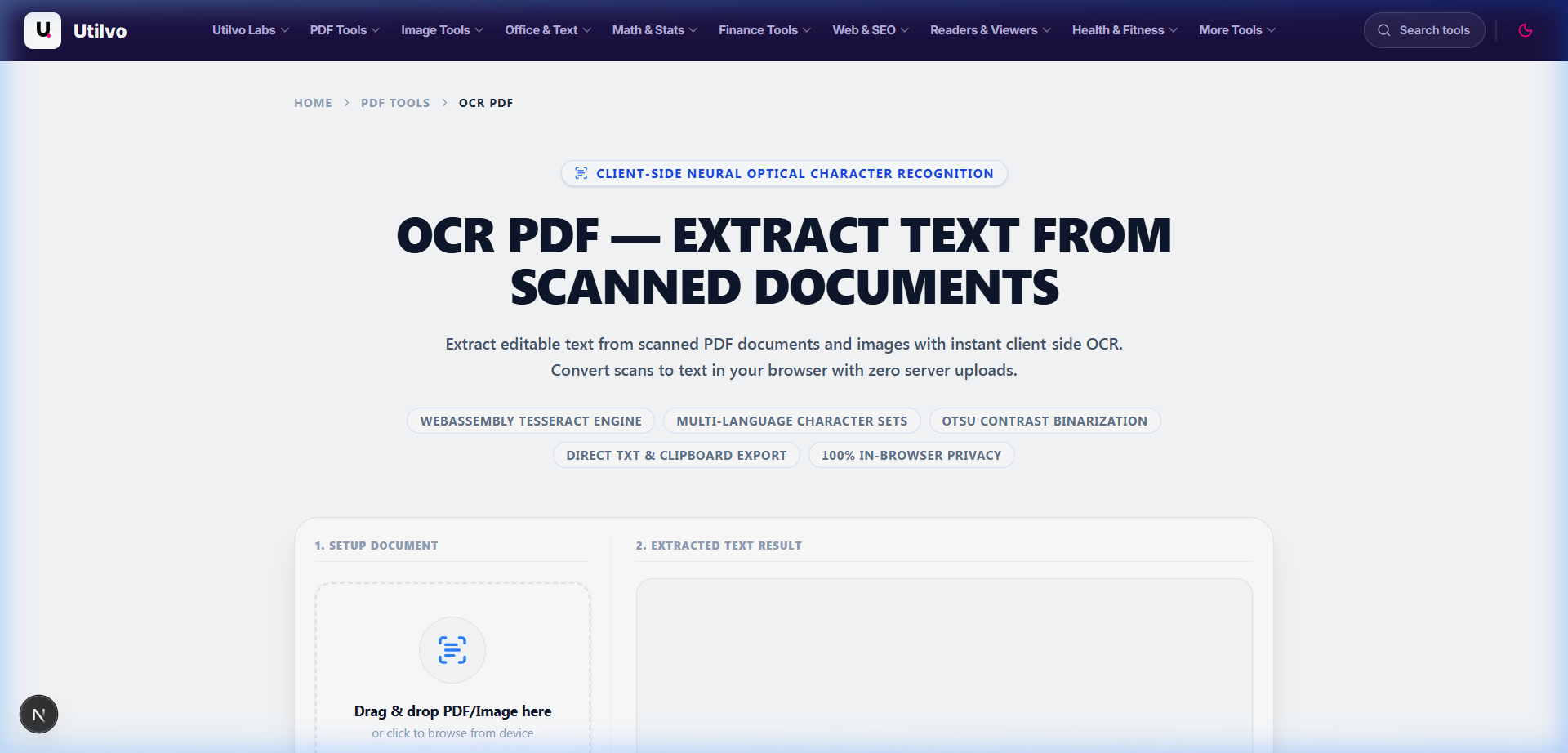Viewport: 1568px width, 753px height.
Task: Click the MULTI-LANGUAGE CHARACTER SETS tag
Action: tap(792, 421)
